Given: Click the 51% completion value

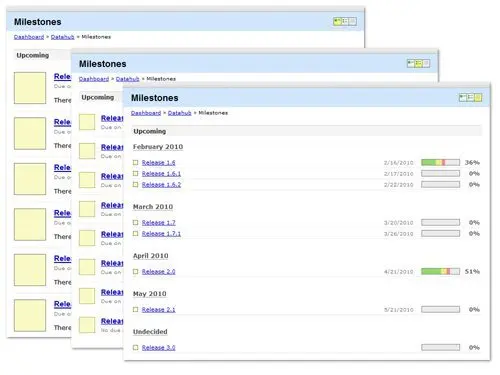Looking at the screenshot, I should click(472, 272).
